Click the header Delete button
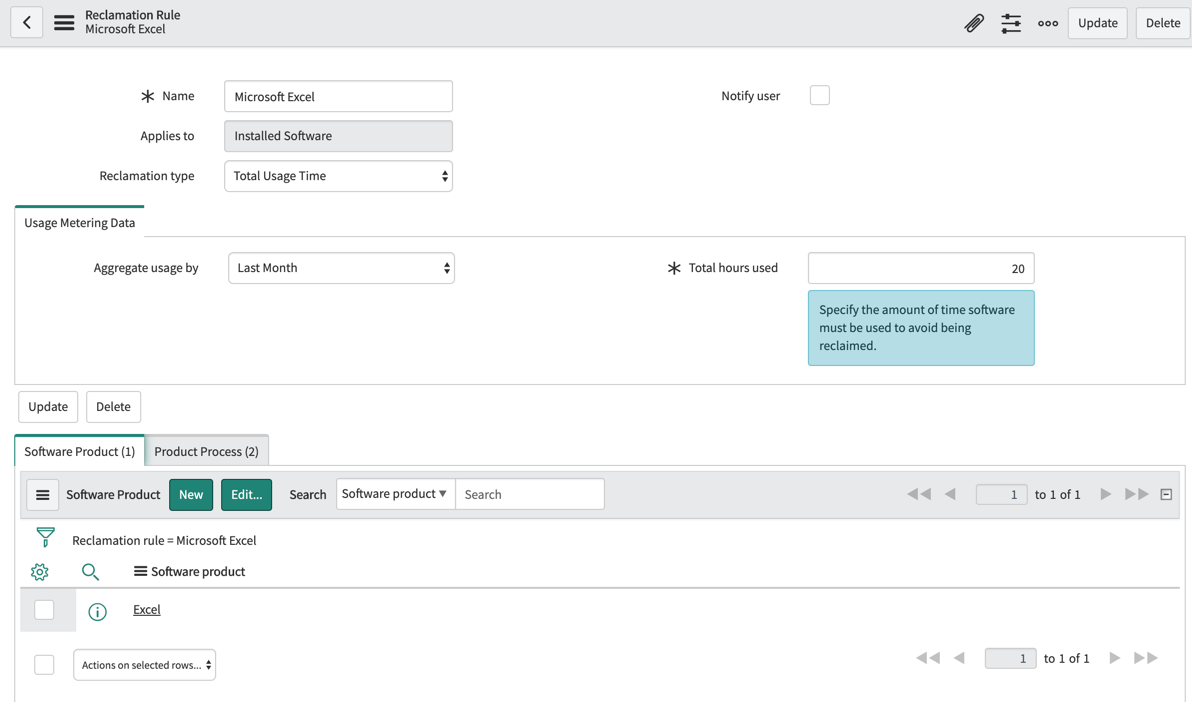The image size is (1192, 702). pos(1162,23)
